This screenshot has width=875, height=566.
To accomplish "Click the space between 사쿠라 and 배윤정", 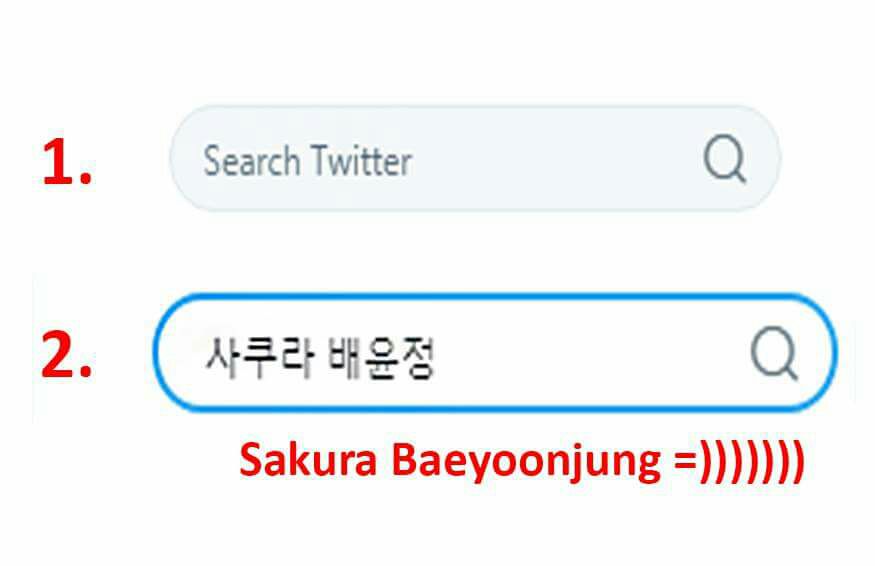I will [x=320, y=357].
